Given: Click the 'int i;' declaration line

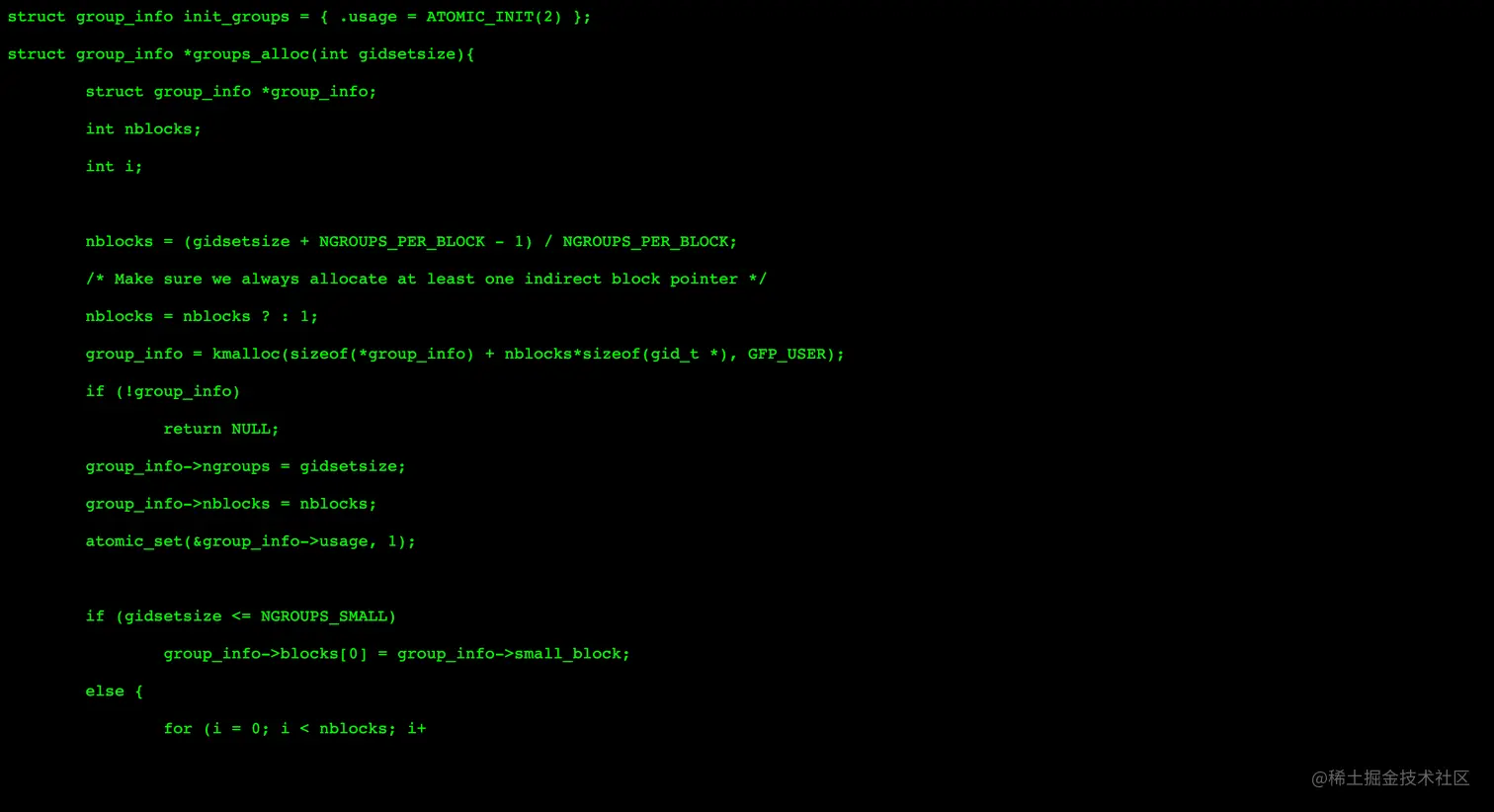Looking at the screenshot, I should pos(114,167).
